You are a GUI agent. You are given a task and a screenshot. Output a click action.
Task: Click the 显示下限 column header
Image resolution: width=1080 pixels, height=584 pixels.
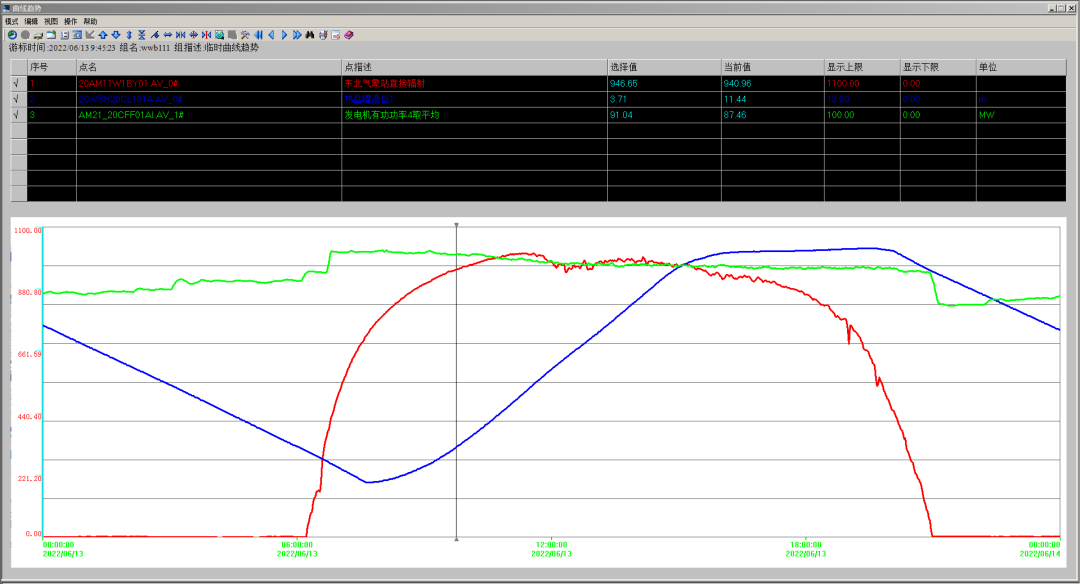click(x=938, y=67)
